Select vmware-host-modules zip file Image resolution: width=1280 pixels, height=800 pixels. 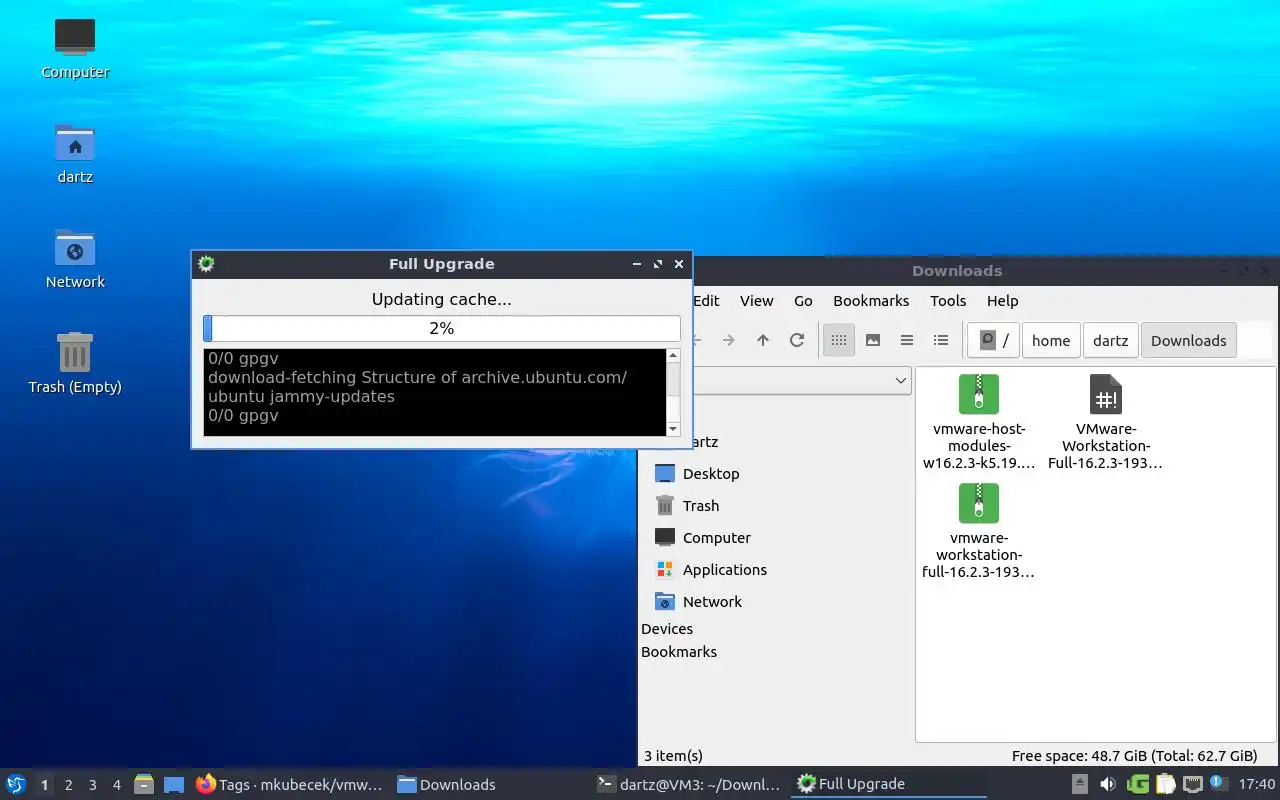coord(979,422)
